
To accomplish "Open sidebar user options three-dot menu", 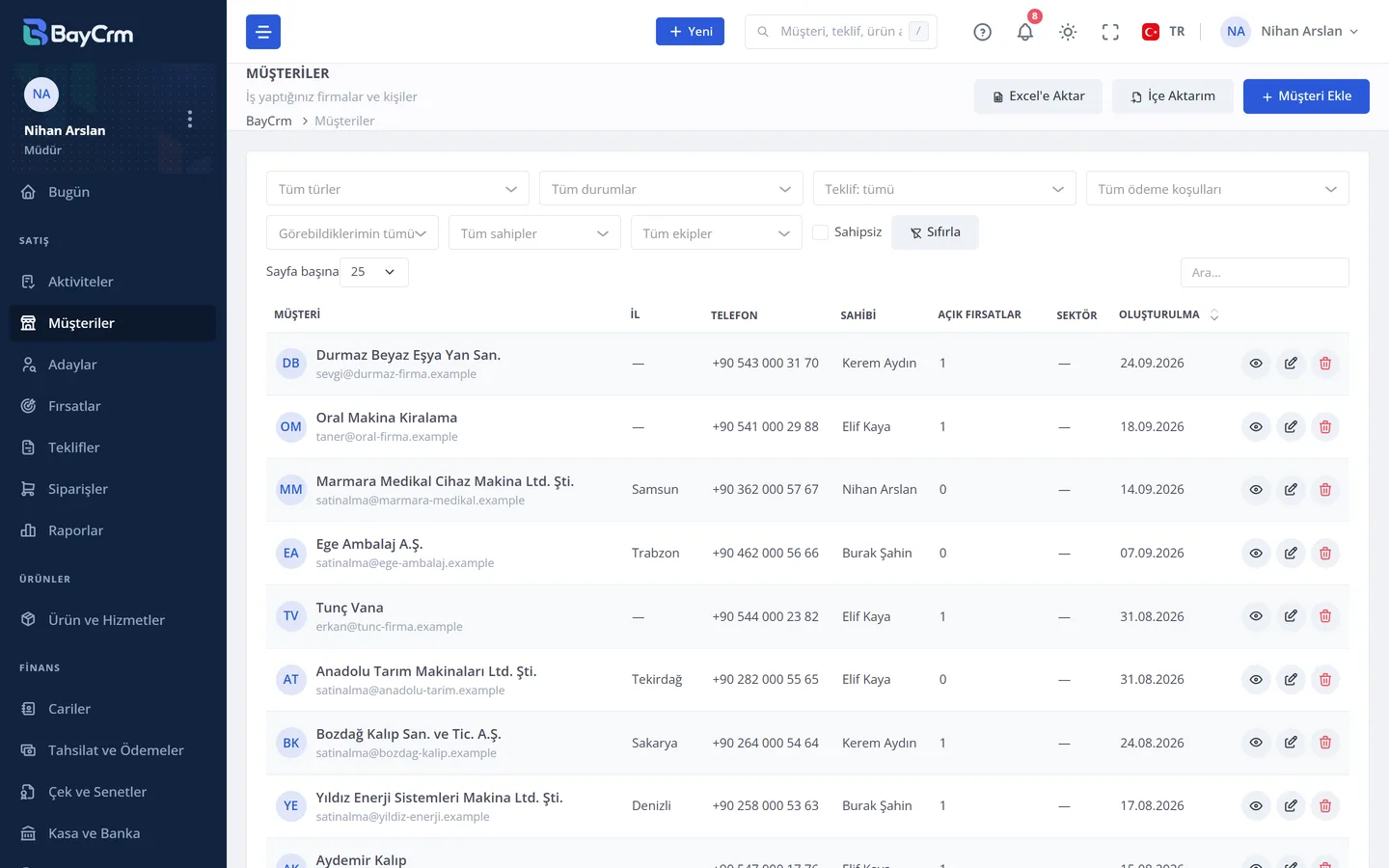I will [190, 119].
